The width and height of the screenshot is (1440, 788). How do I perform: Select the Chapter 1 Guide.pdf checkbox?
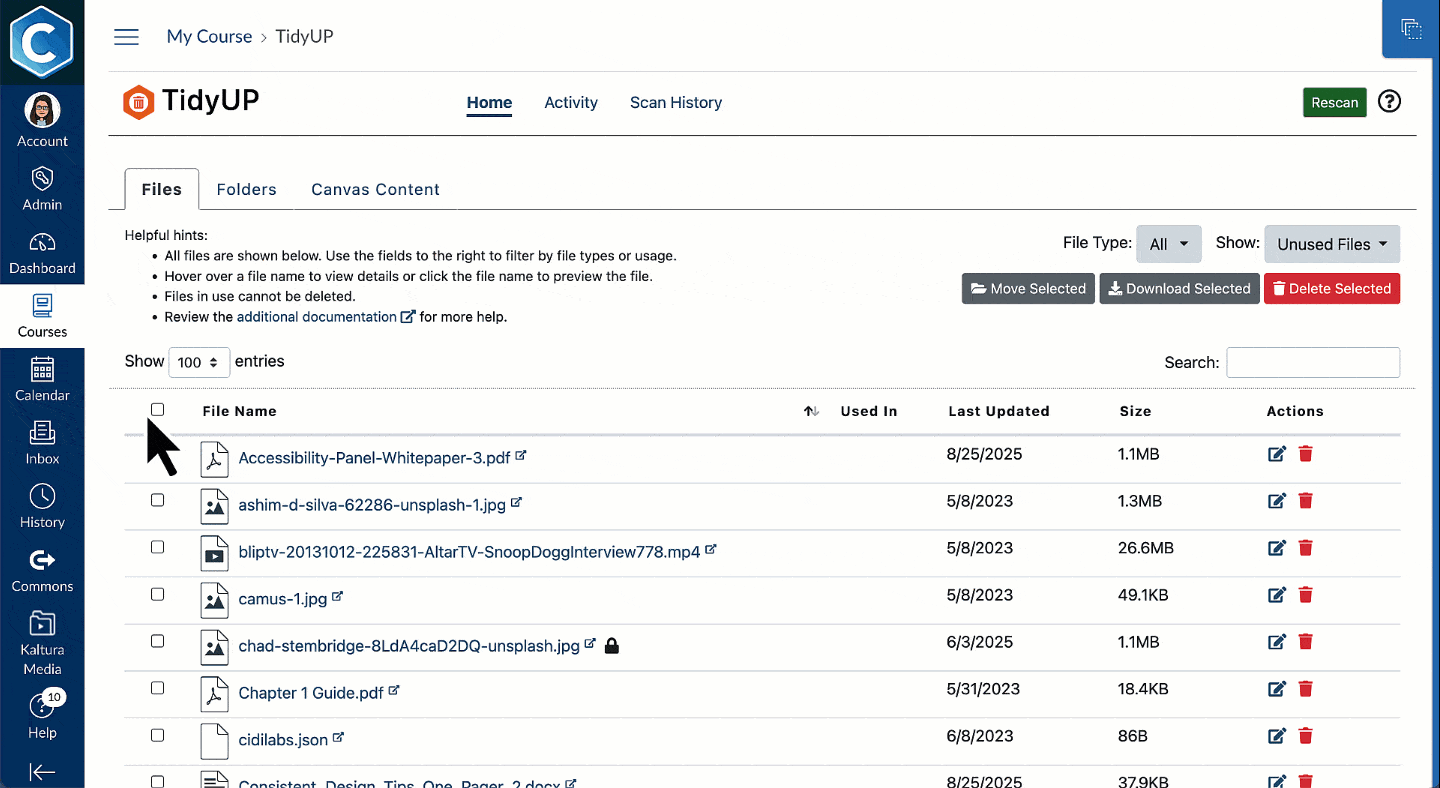pos(157,688)
